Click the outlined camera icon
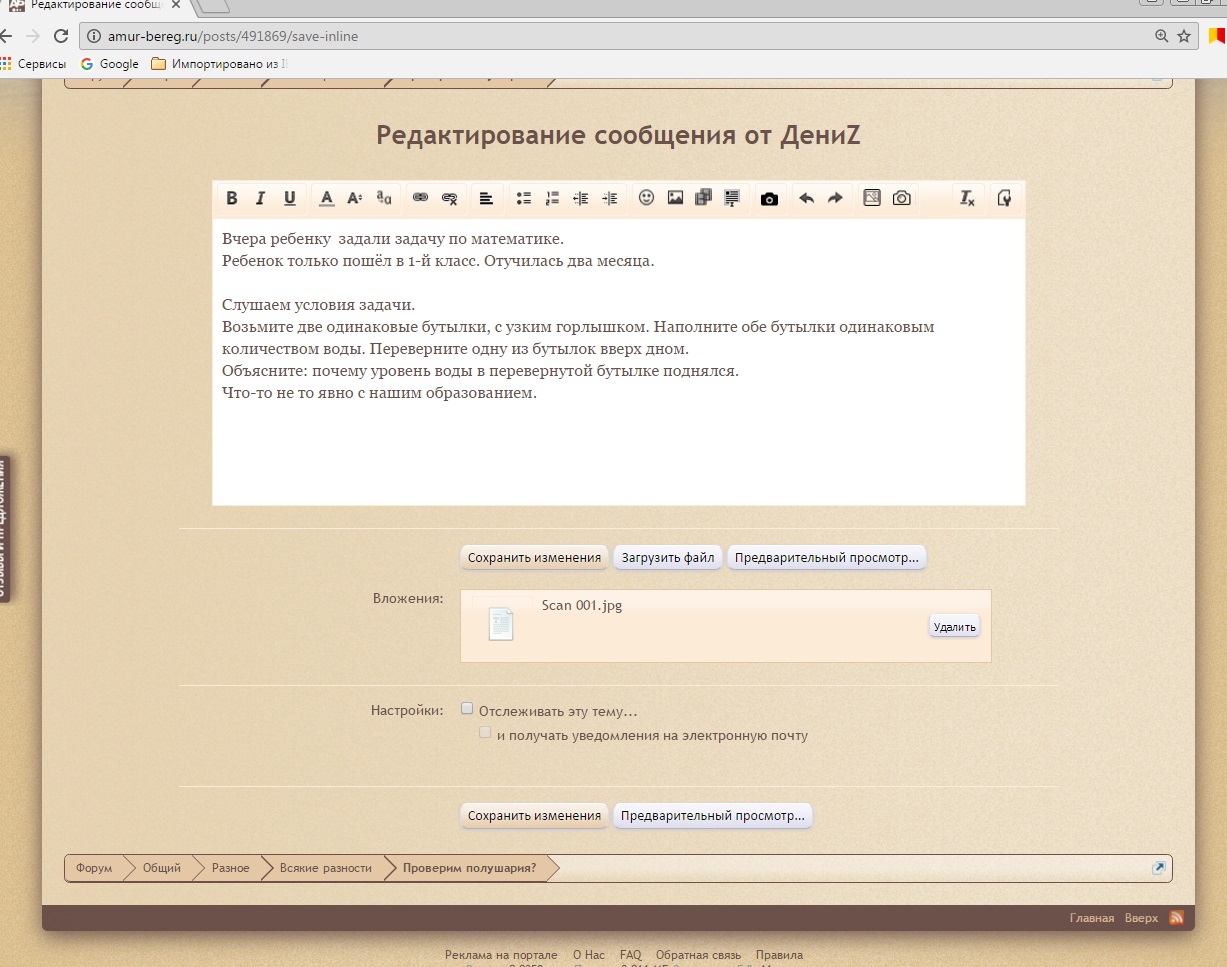This screenshot has width=1227, height=967. (902, 198)
